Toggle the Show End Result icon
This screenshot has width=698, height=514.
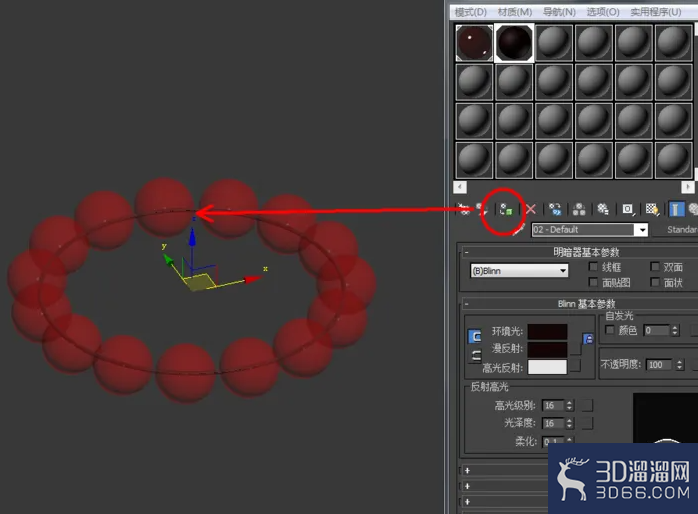point(676,209)
